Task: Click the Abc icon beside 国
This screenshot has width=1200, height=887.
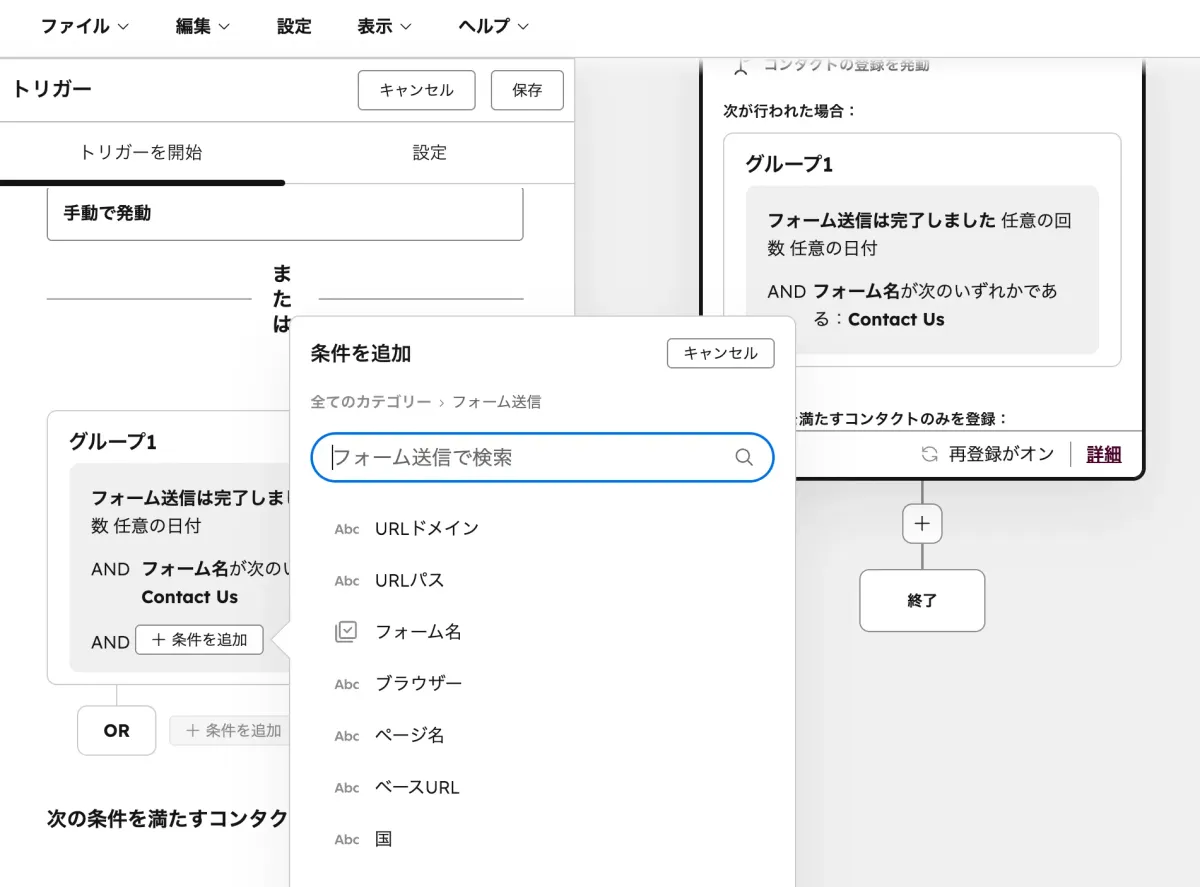Action: click(x=346, y=839)
